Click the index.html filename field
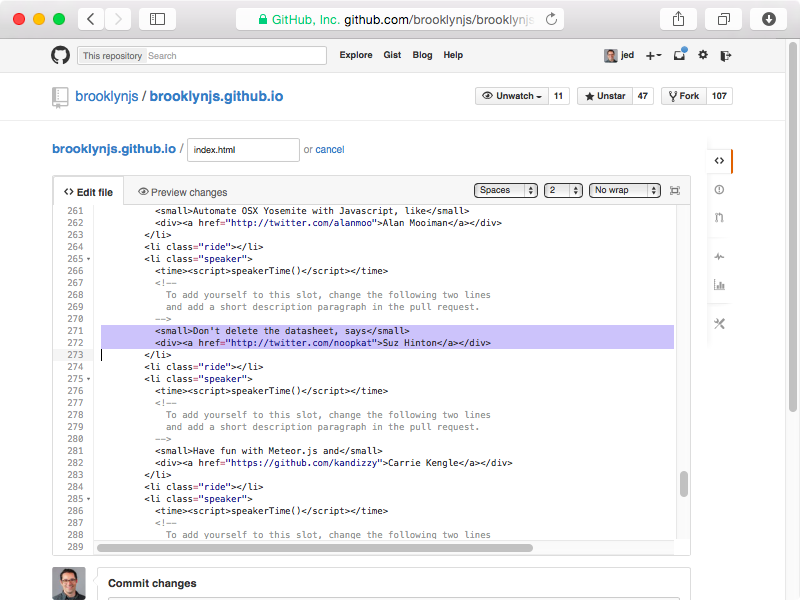Image resolution: width=800 pixels, height=600 pixels. click(x=243, y=150)
